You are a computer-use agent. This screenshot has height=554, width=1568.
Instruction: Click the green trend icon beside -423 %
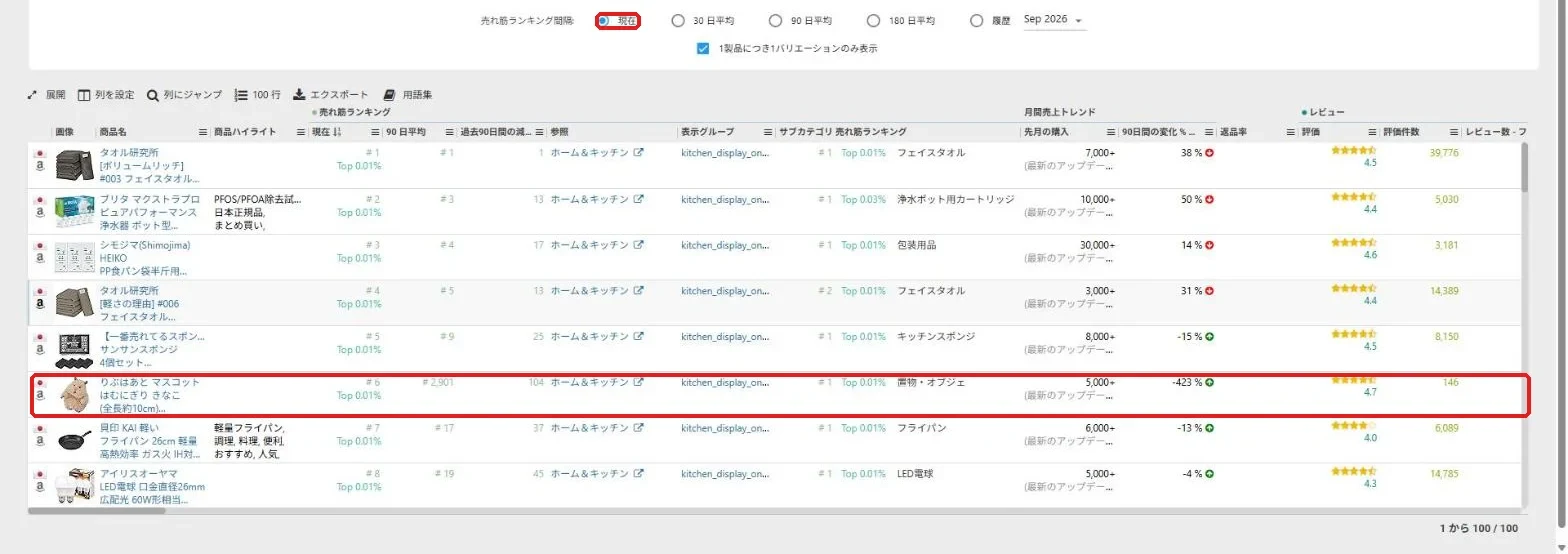tap(1210, 382)
